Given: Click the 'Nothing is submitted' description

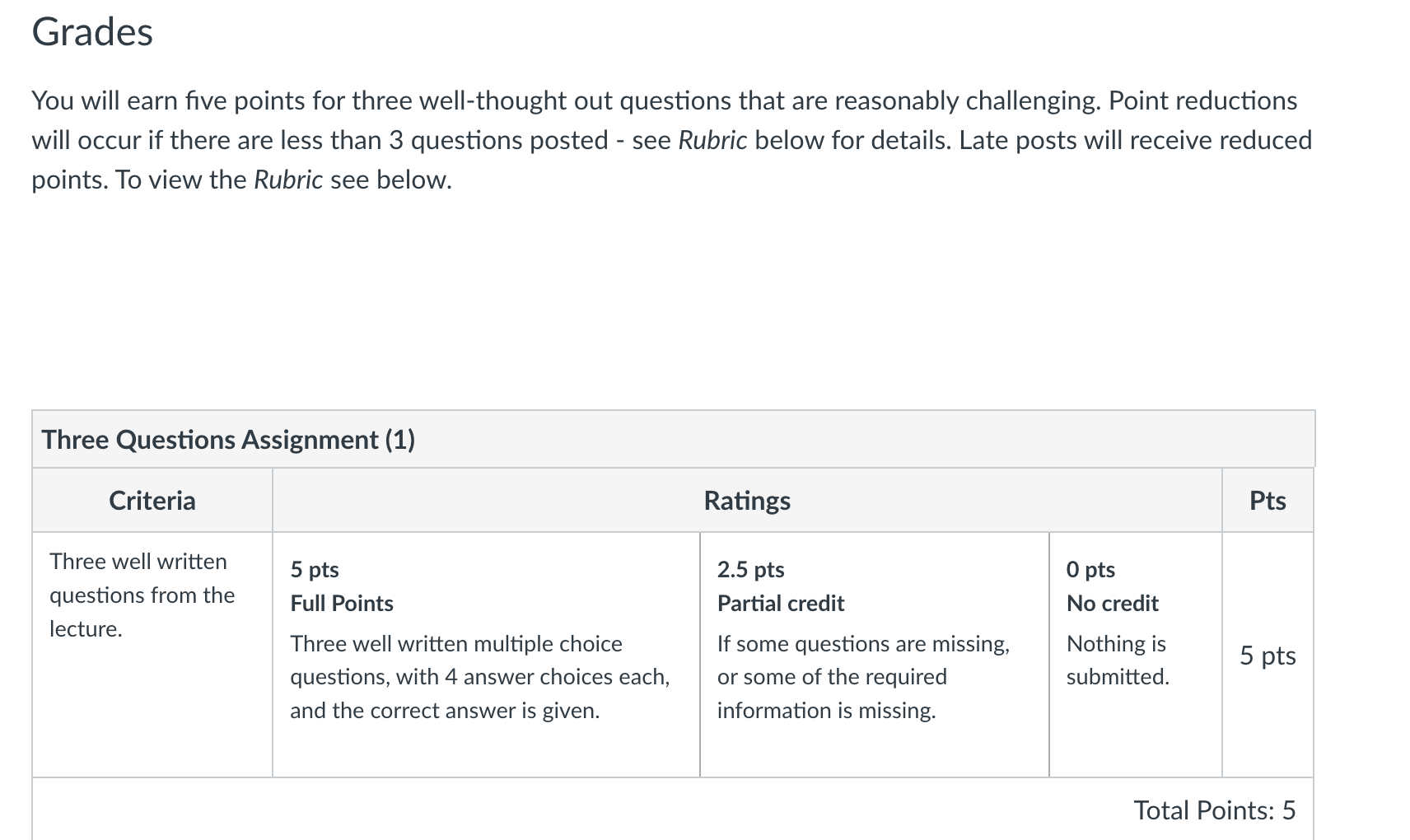Looking at the screenshot, I should (1118, 660).
